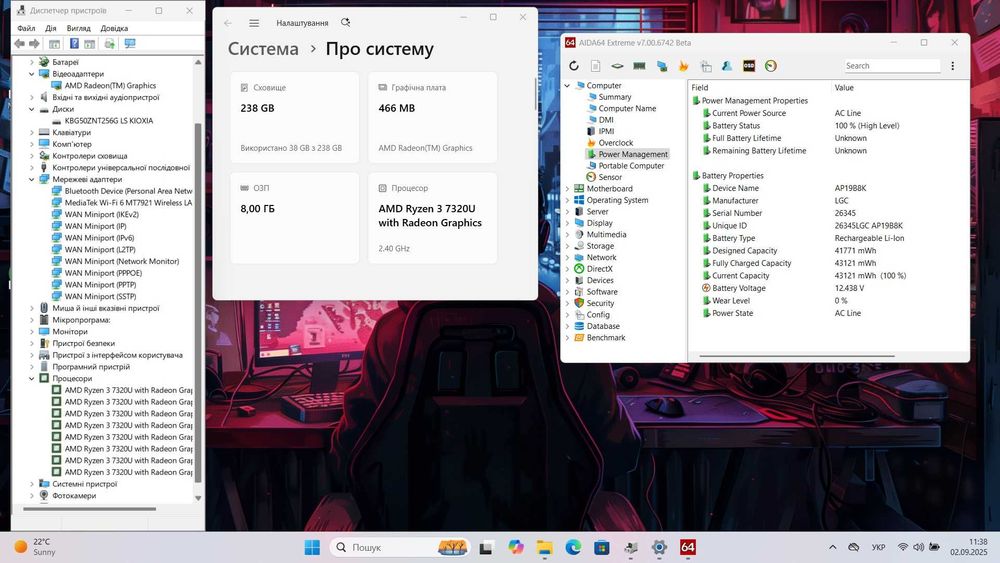This screenshot has width=1000, height=563.
Task: Expand the Motherboard node in AIDA64 tree
Action: click(567, 189)
